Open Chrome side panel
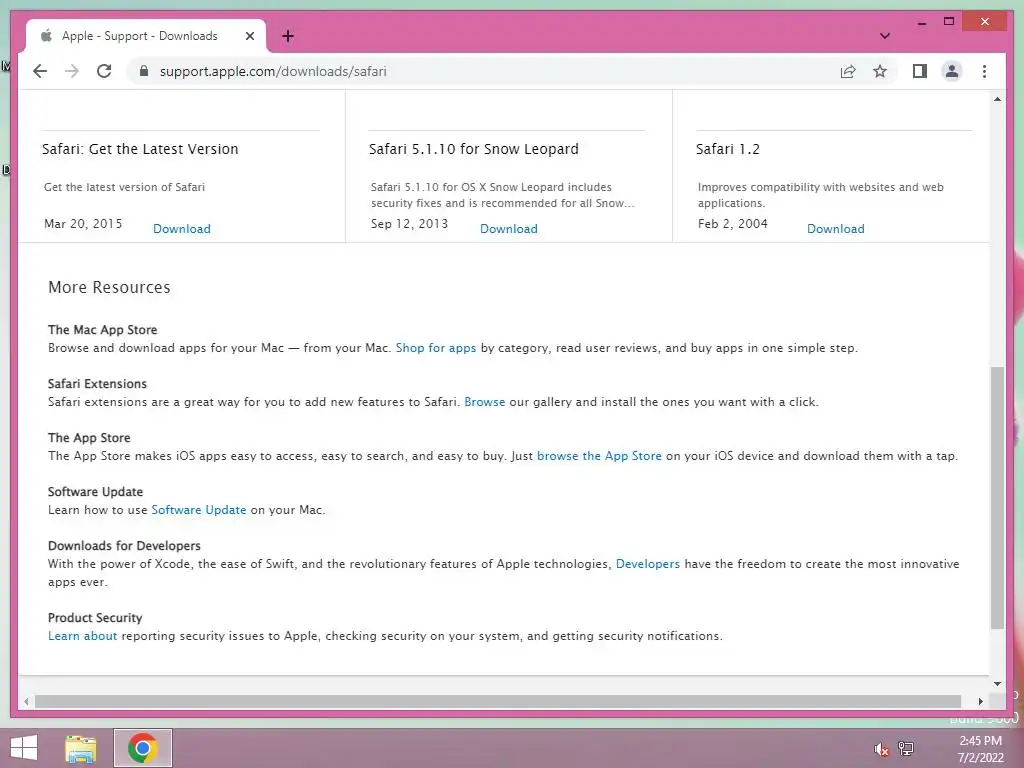Image resolution: width=1024 pixels, height=768 pixels. 920,71
